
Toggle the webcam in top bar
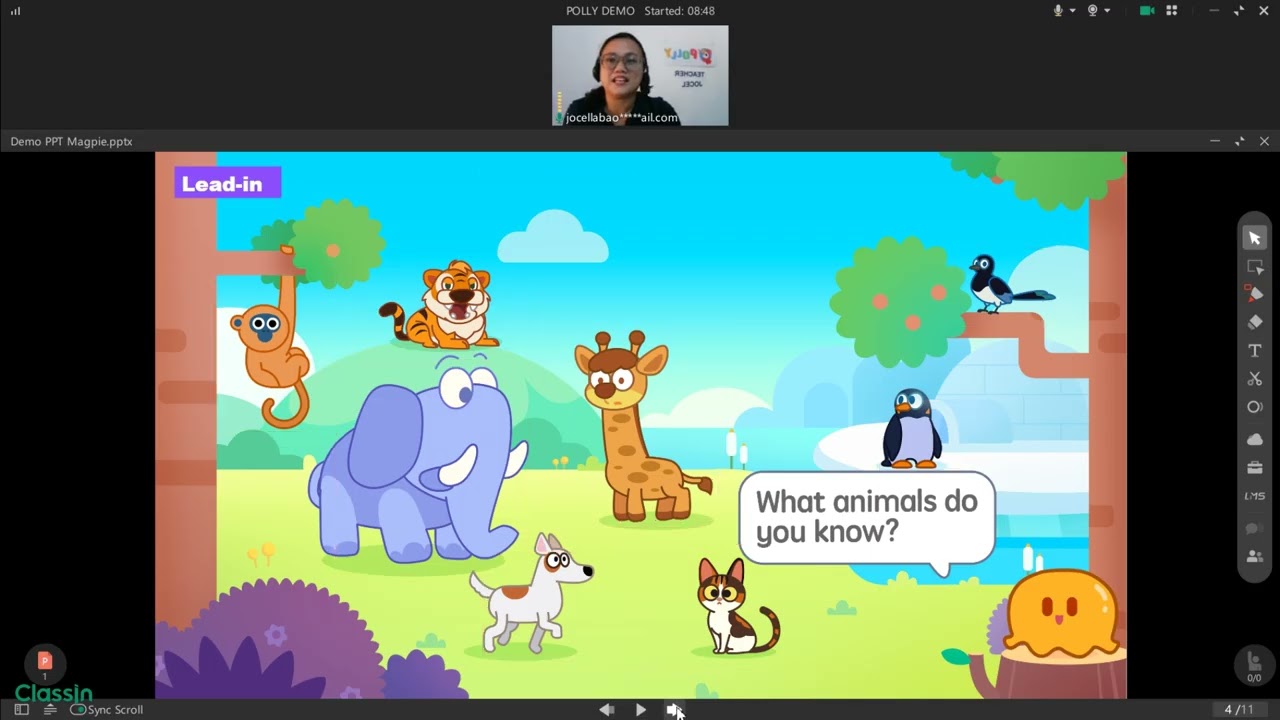(1093, 11)
